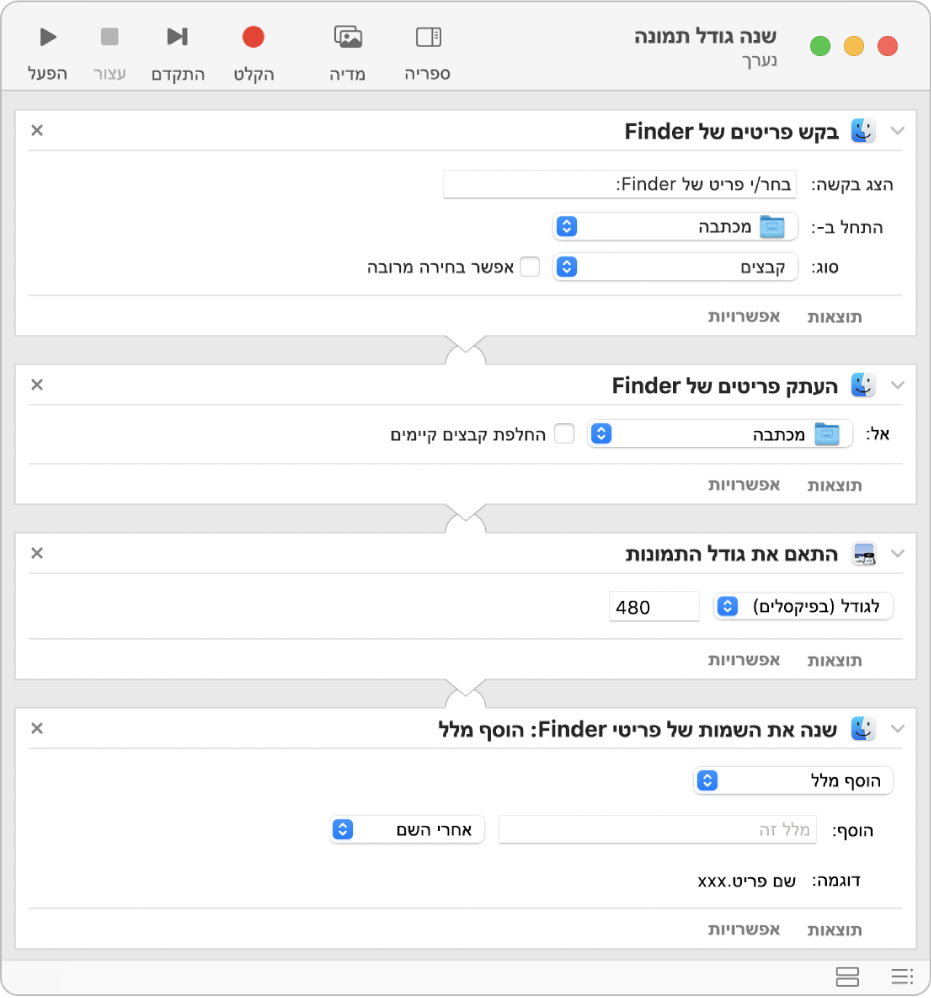Toggle the Library (ספריה) sidebar
This screenshot has height=998, width=931.
point(428,38)
